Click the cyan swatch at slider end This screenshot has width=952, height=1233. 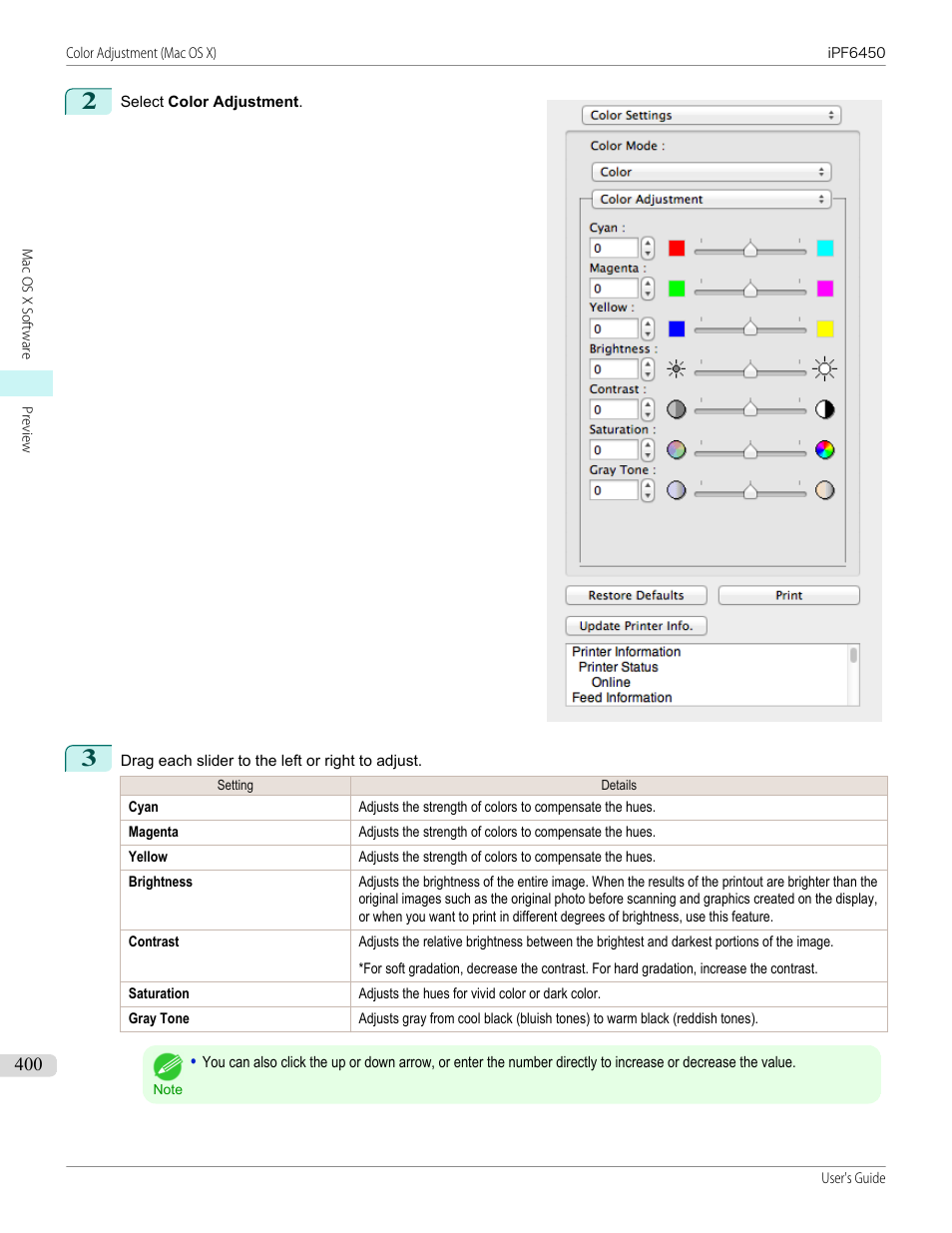[825, 249]
